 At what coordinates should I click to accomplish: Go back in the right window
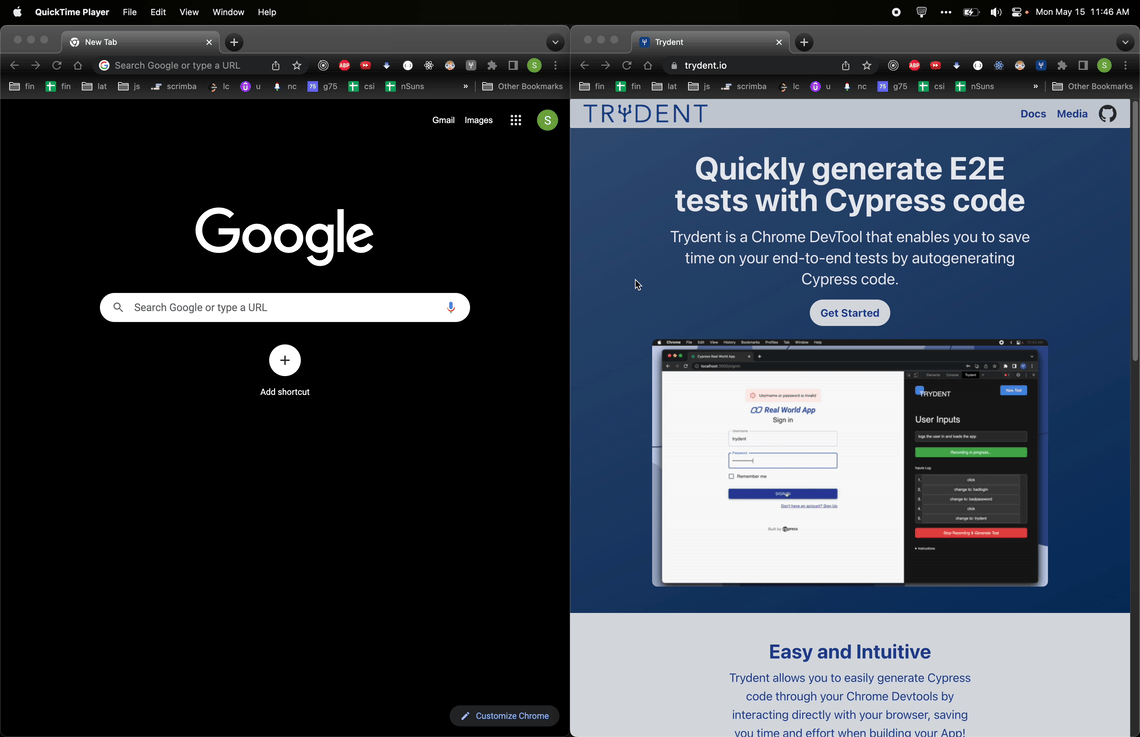click(x=585, y=65)
